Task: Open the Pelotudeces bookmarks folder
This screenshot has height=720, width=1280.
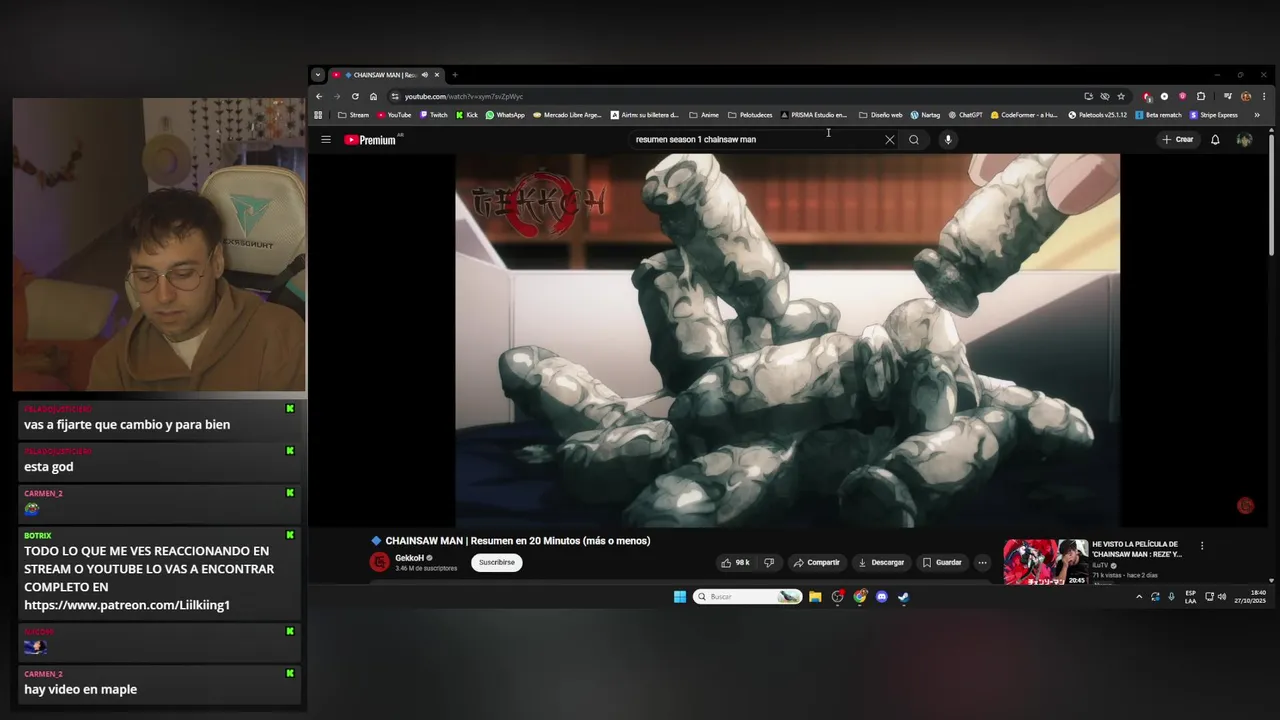Action: coord(750,115)
